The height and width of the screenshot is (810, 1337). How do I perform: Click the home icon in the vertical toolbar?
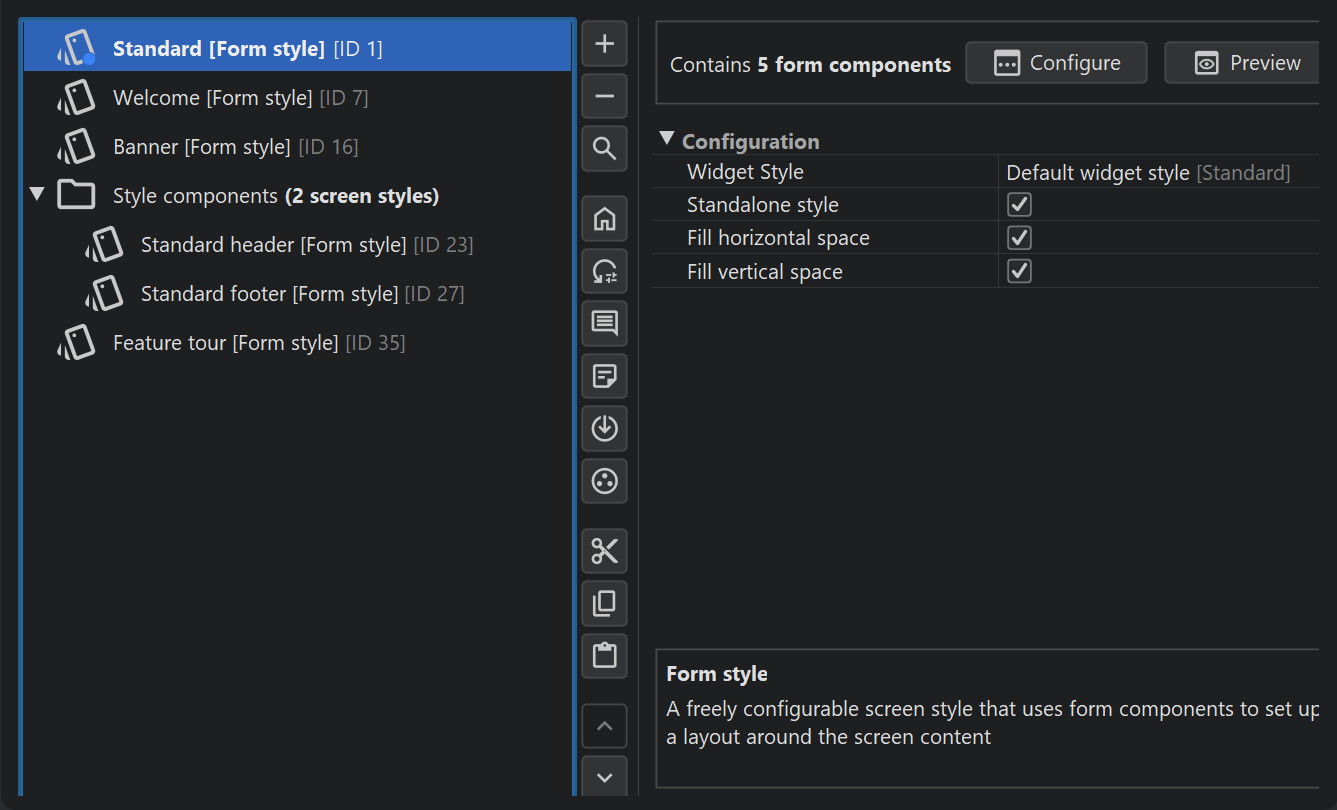pyautogui.click(x=604, y=219)
